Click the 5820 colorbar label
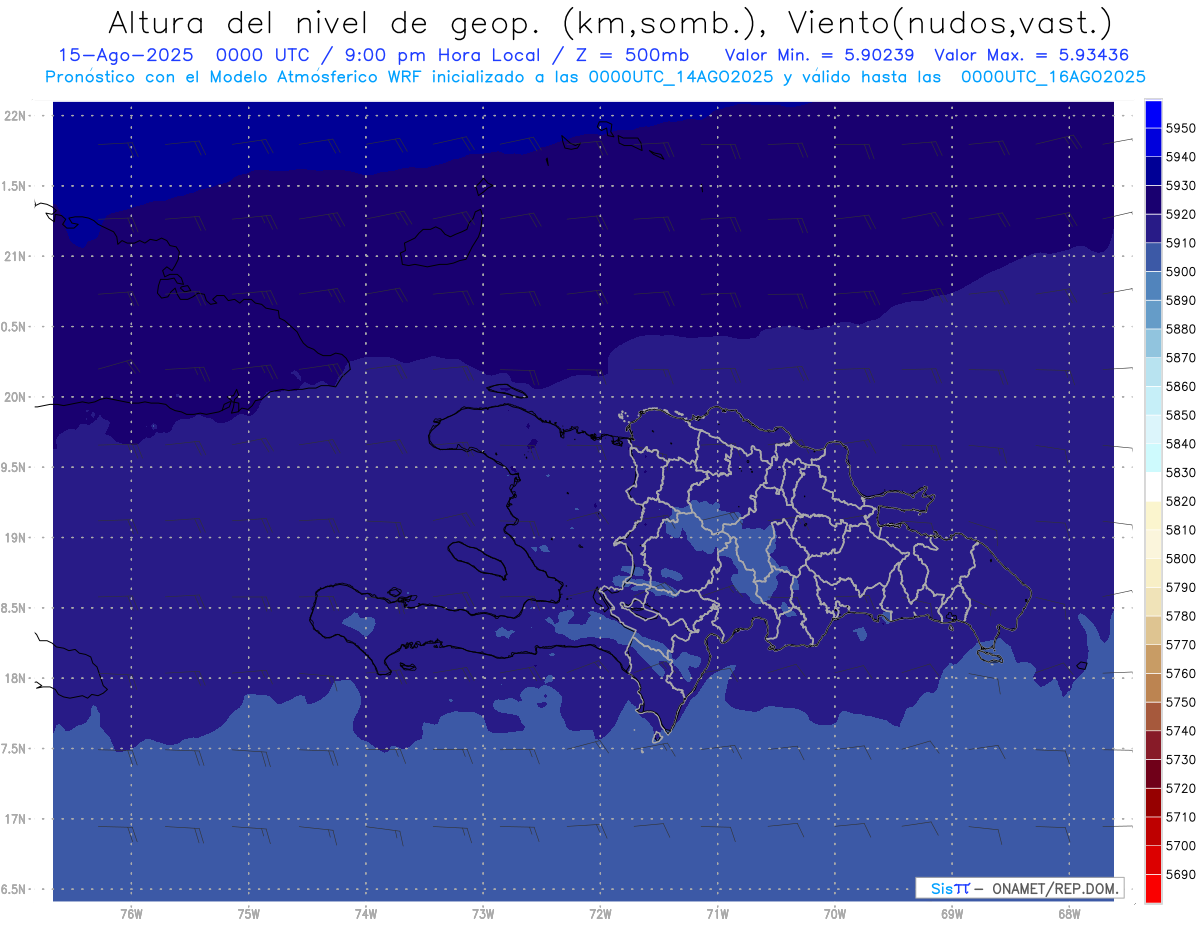The image size is (1200, 927). pos(1180,501)
